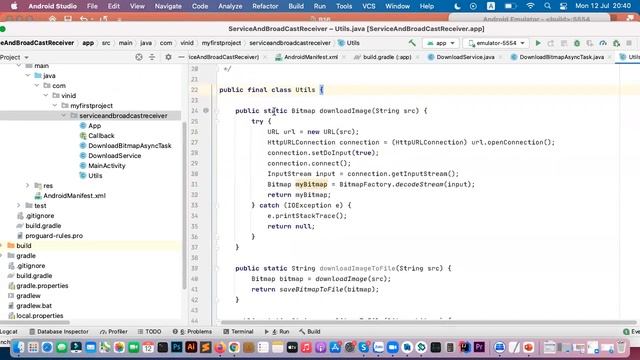Launch Sublime Text from the Dock
The height and width of the screenshot is (360, 640).
pos(205,347)
